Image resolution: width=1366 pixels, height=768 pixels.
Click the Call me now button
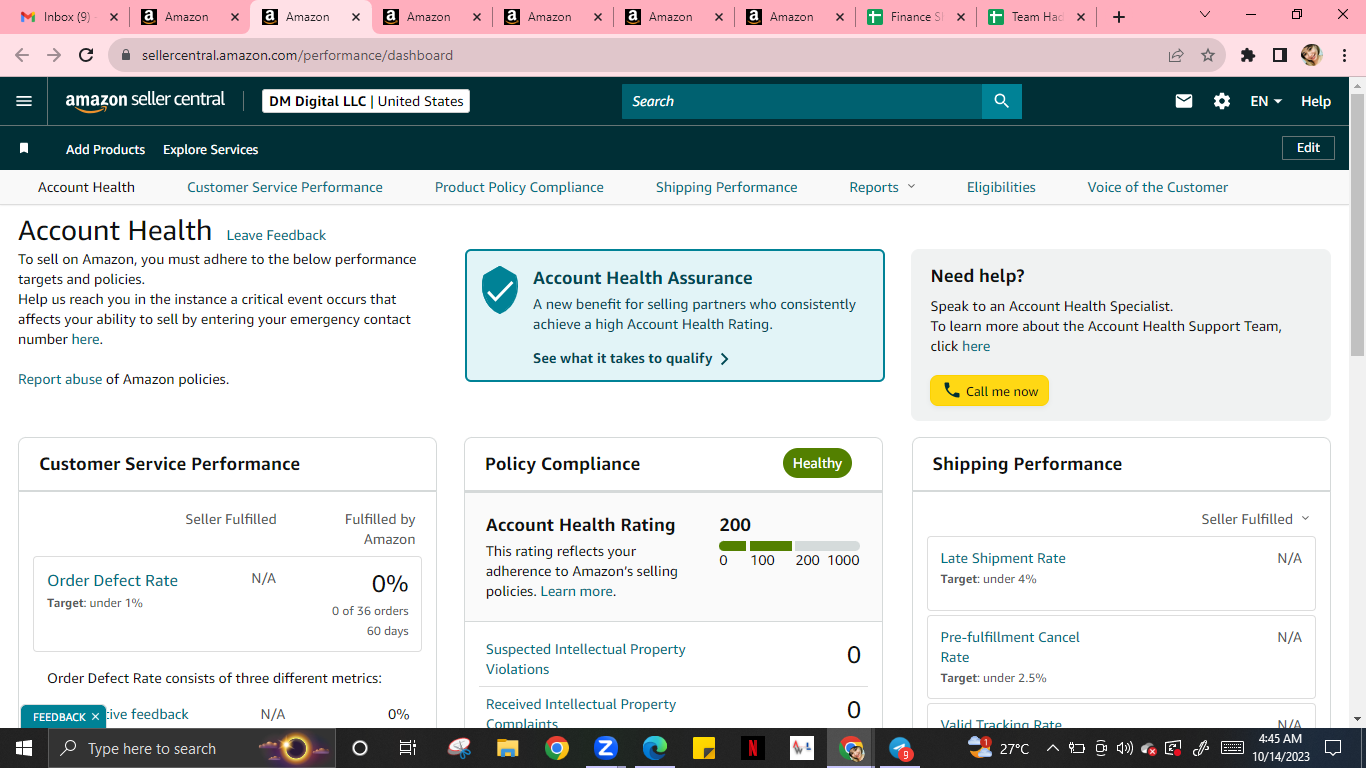(990, 391)
